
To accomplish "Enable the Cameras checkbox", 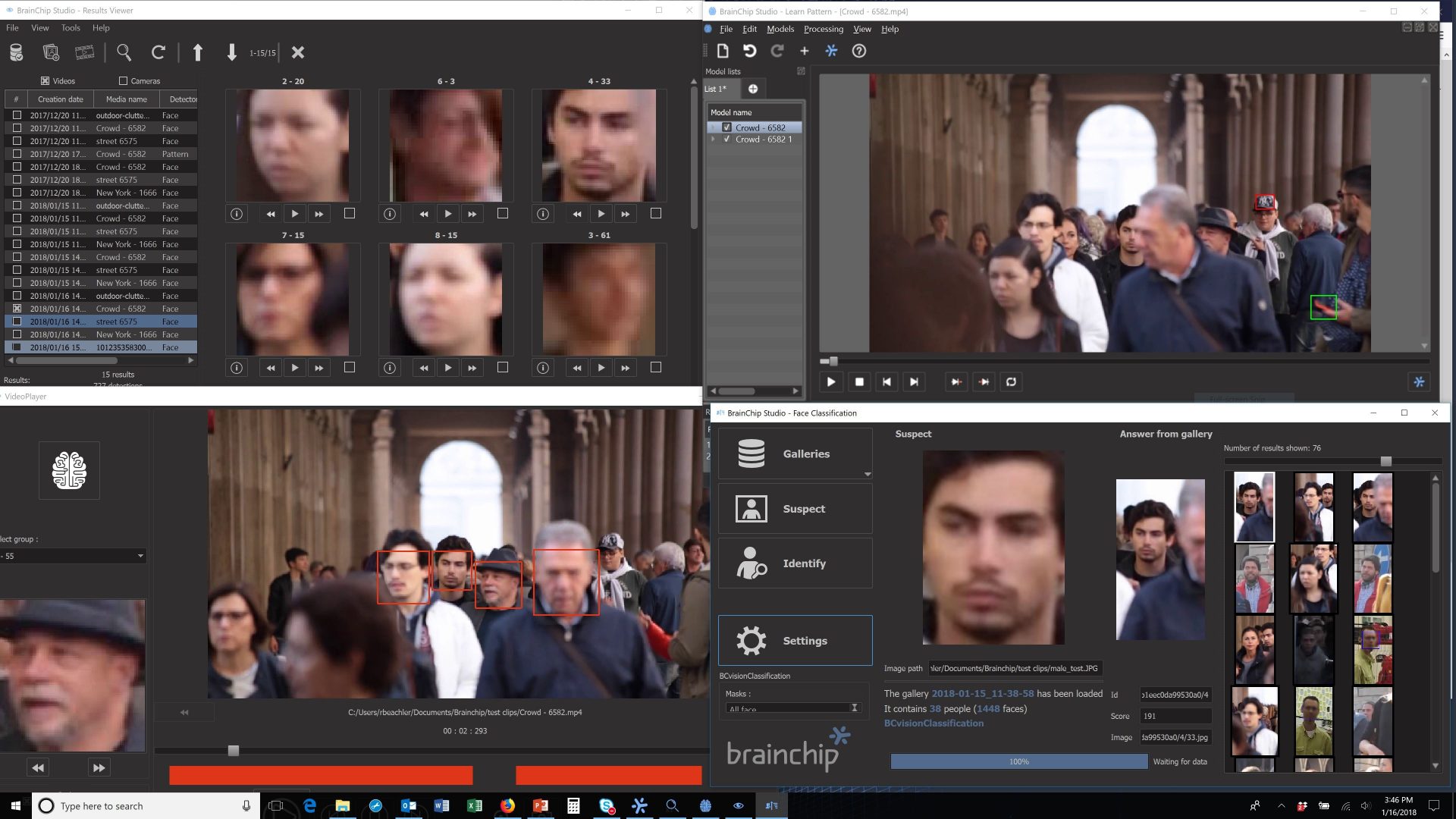I will [123, 80].
